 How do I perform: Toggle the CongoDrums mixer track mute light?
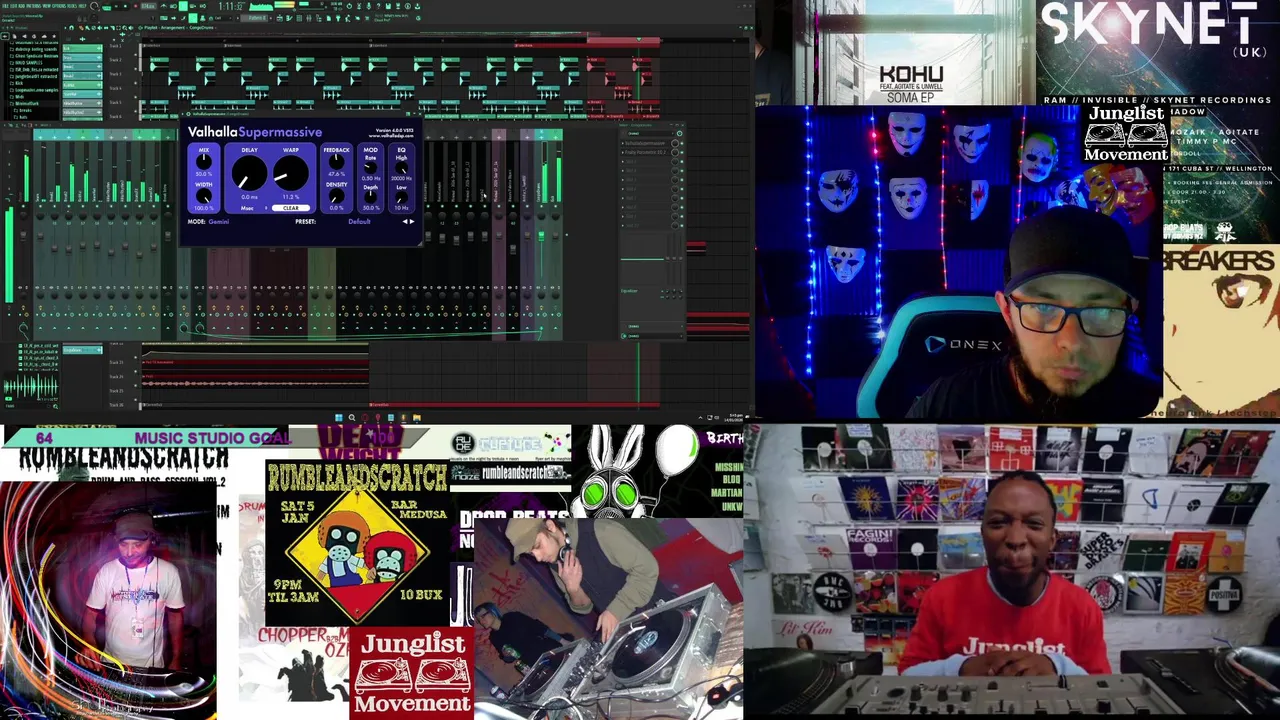(x=541, y=206)
